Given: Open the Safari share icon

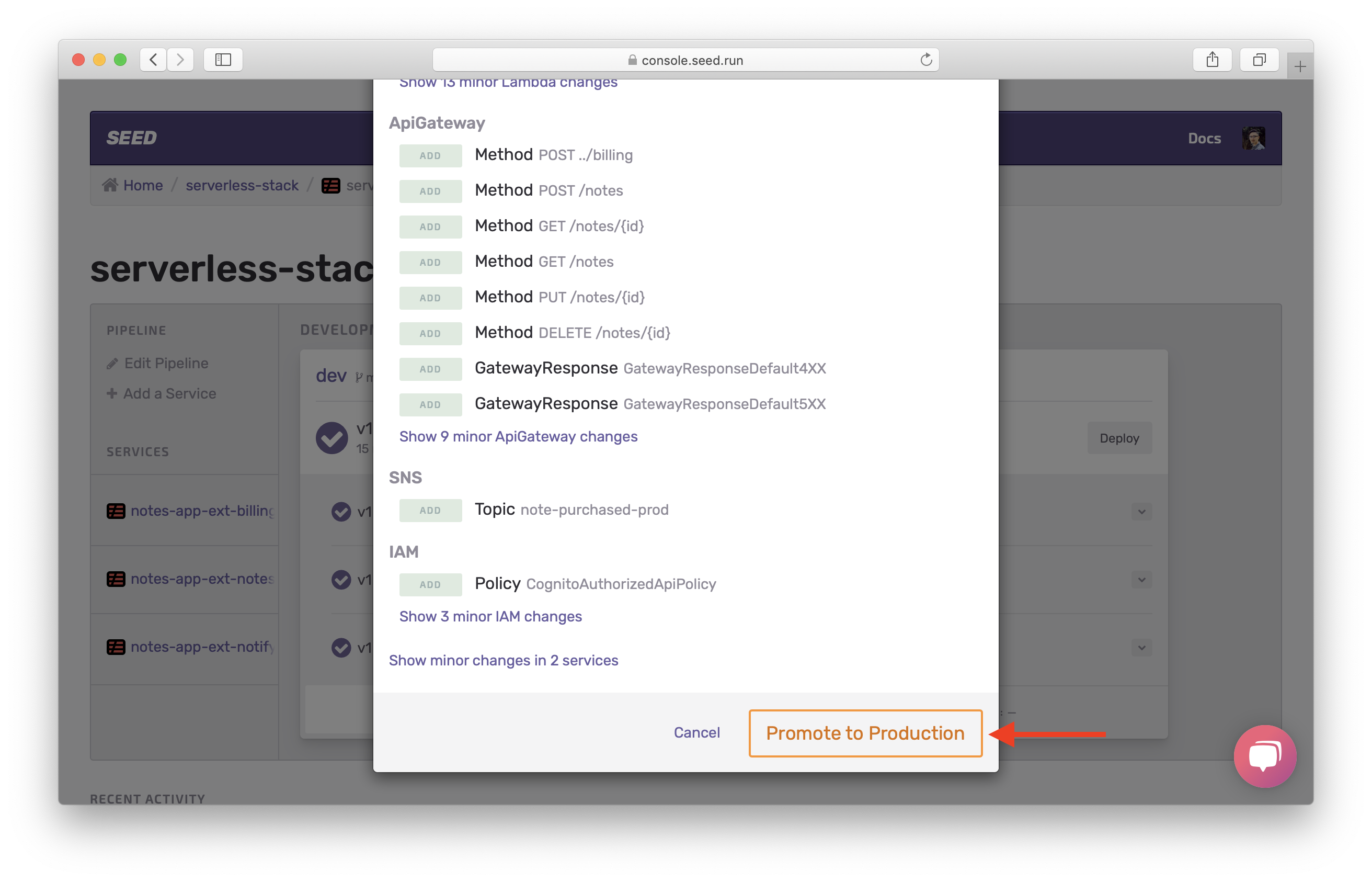Looking at the screenshot, I should click(x=1211, y=60).
